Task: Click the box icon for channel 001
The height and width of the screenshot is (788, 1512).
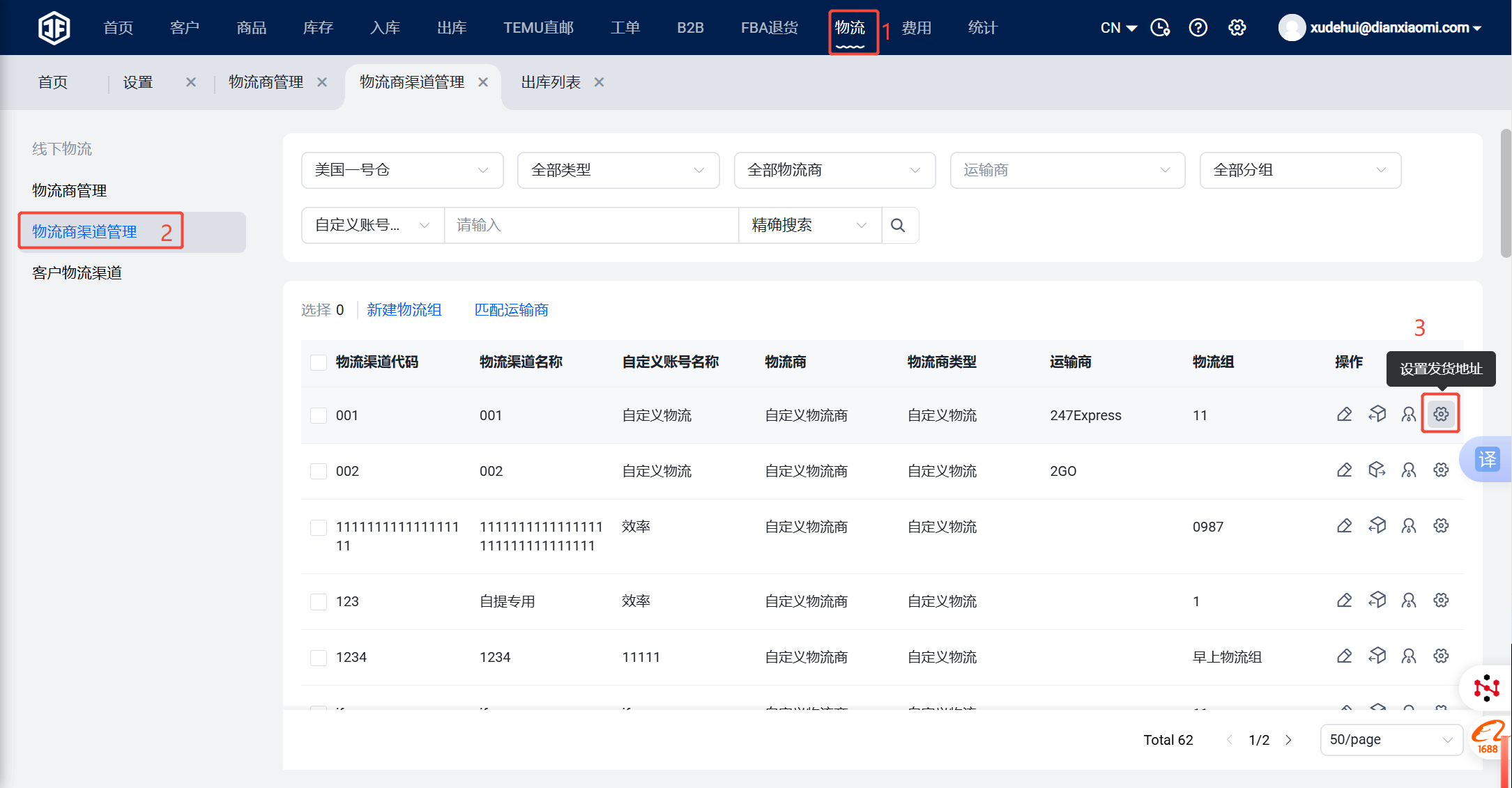Action: (1377, 415)
